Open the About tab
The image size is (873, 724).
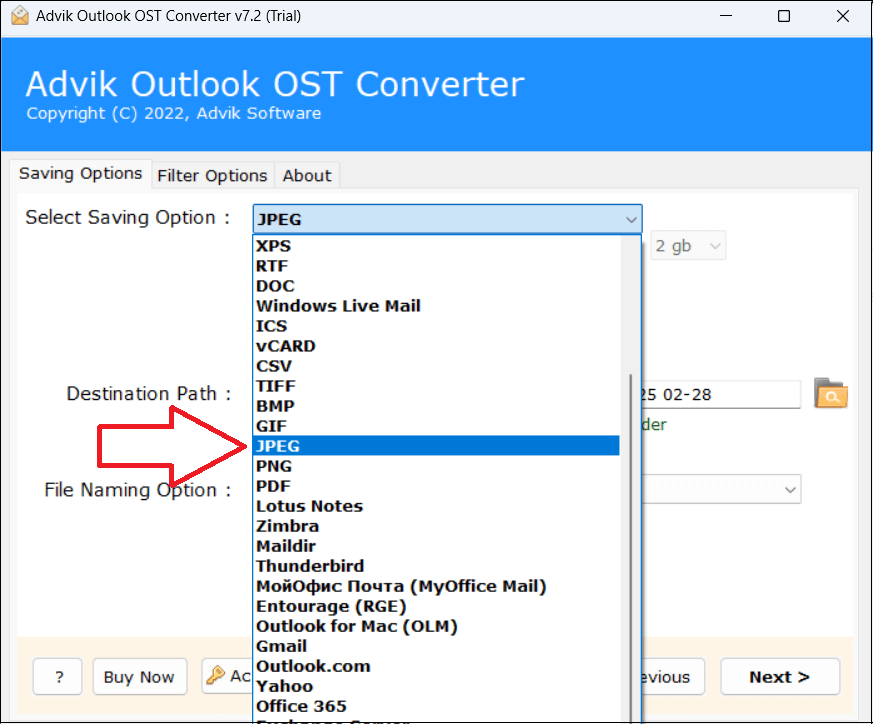point(307,176)
